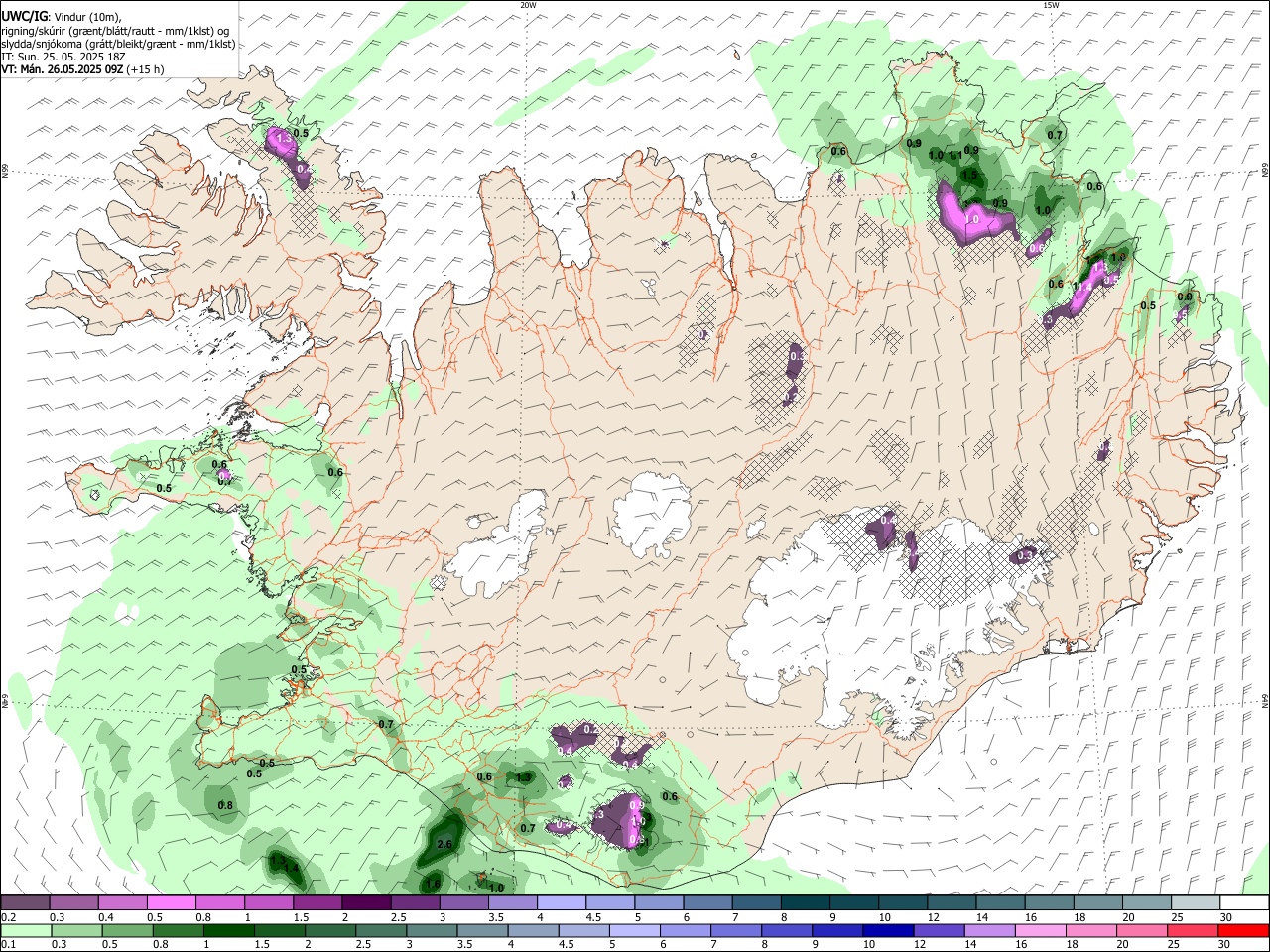Click the valid time 'VT: Mán. 26.05.2025 09Z'

(x=63, y=69)
